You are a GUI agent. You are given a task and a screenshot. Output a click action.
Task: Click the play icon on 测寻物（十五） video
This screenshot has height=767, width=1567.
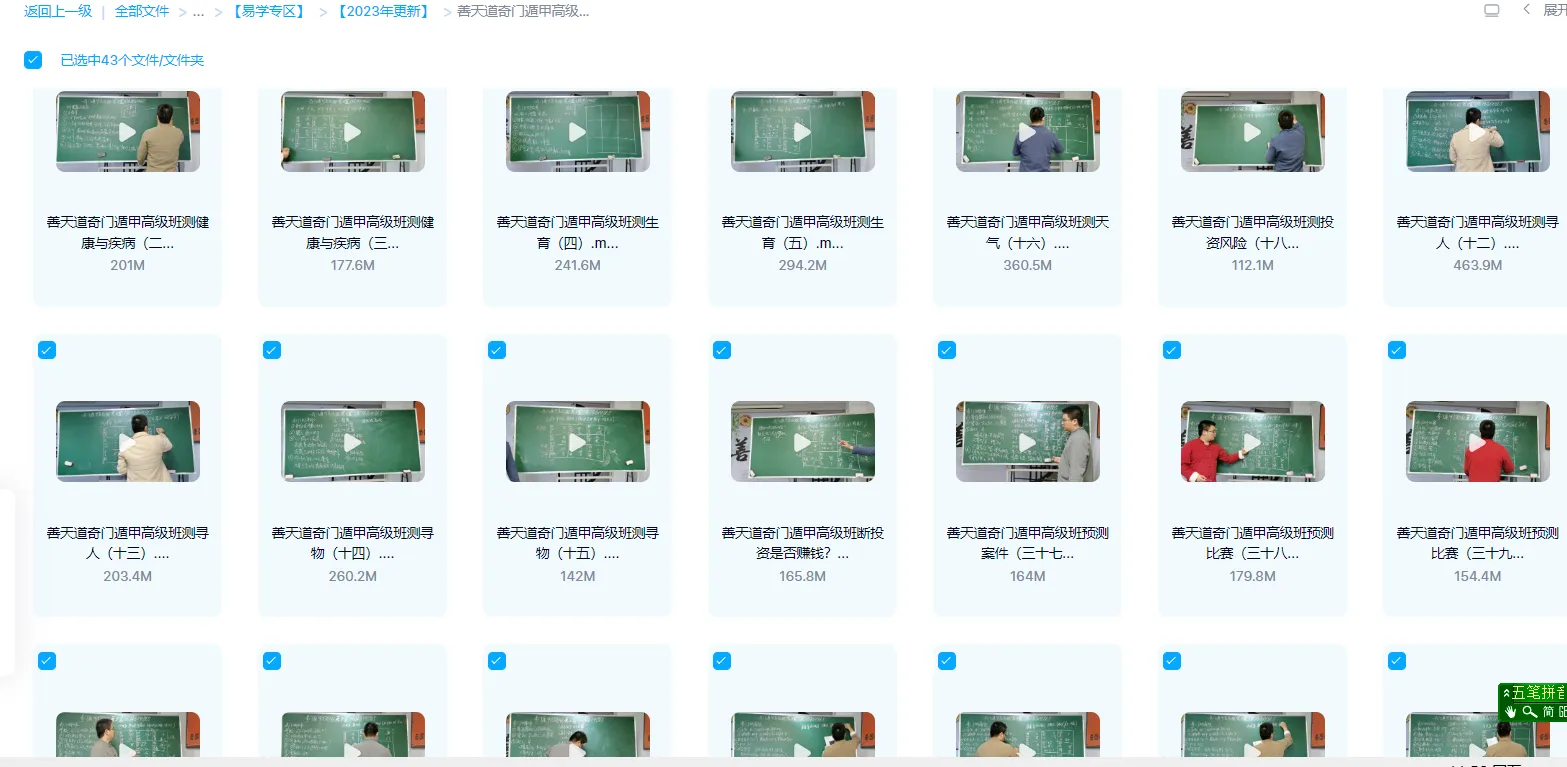[577, 442]
